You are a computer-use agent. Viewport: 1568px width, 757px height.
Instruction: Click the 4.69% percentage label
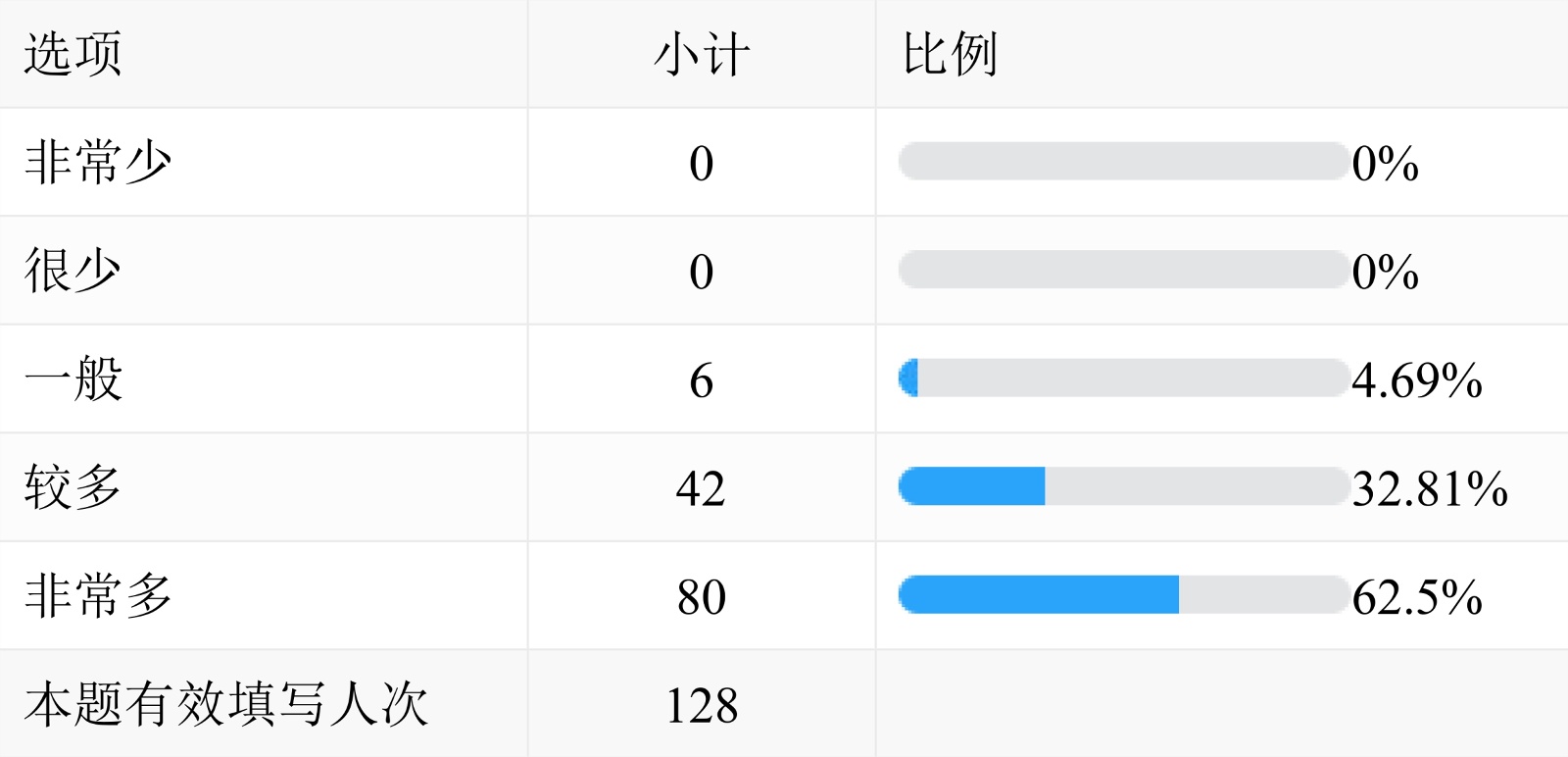coord(1416,380)
